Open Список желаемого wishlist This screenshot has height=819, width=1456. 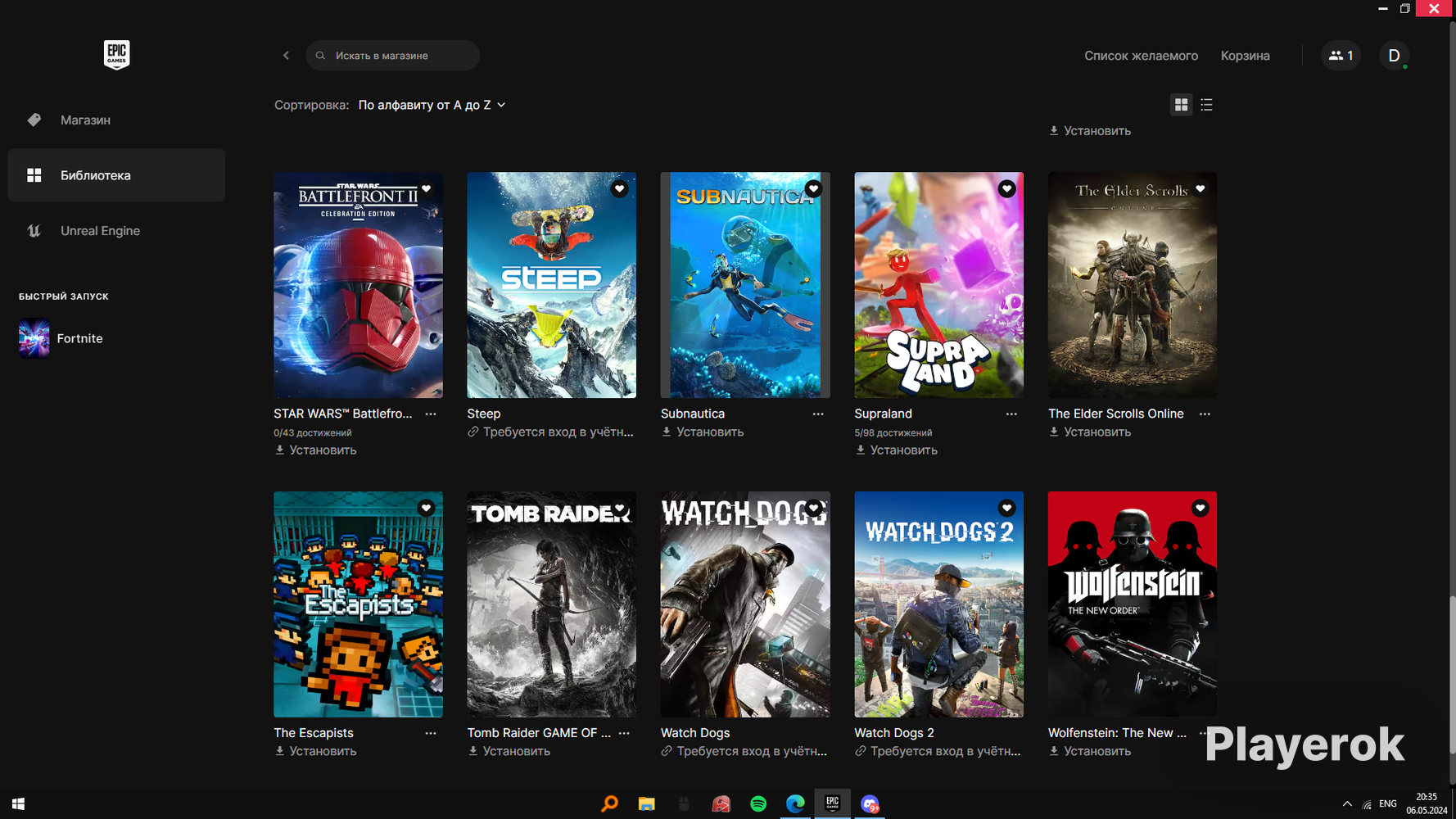(1141, 56)
